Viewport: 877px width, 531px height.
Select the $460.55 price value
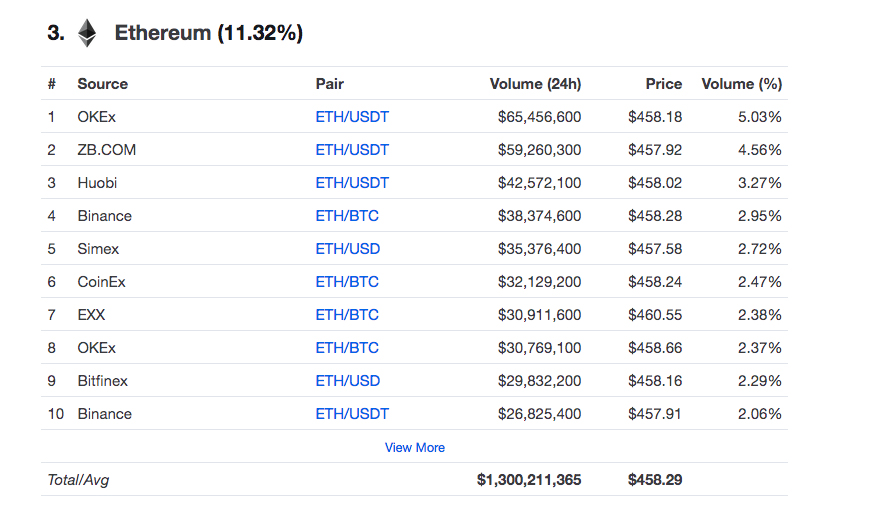click(655, 315)
